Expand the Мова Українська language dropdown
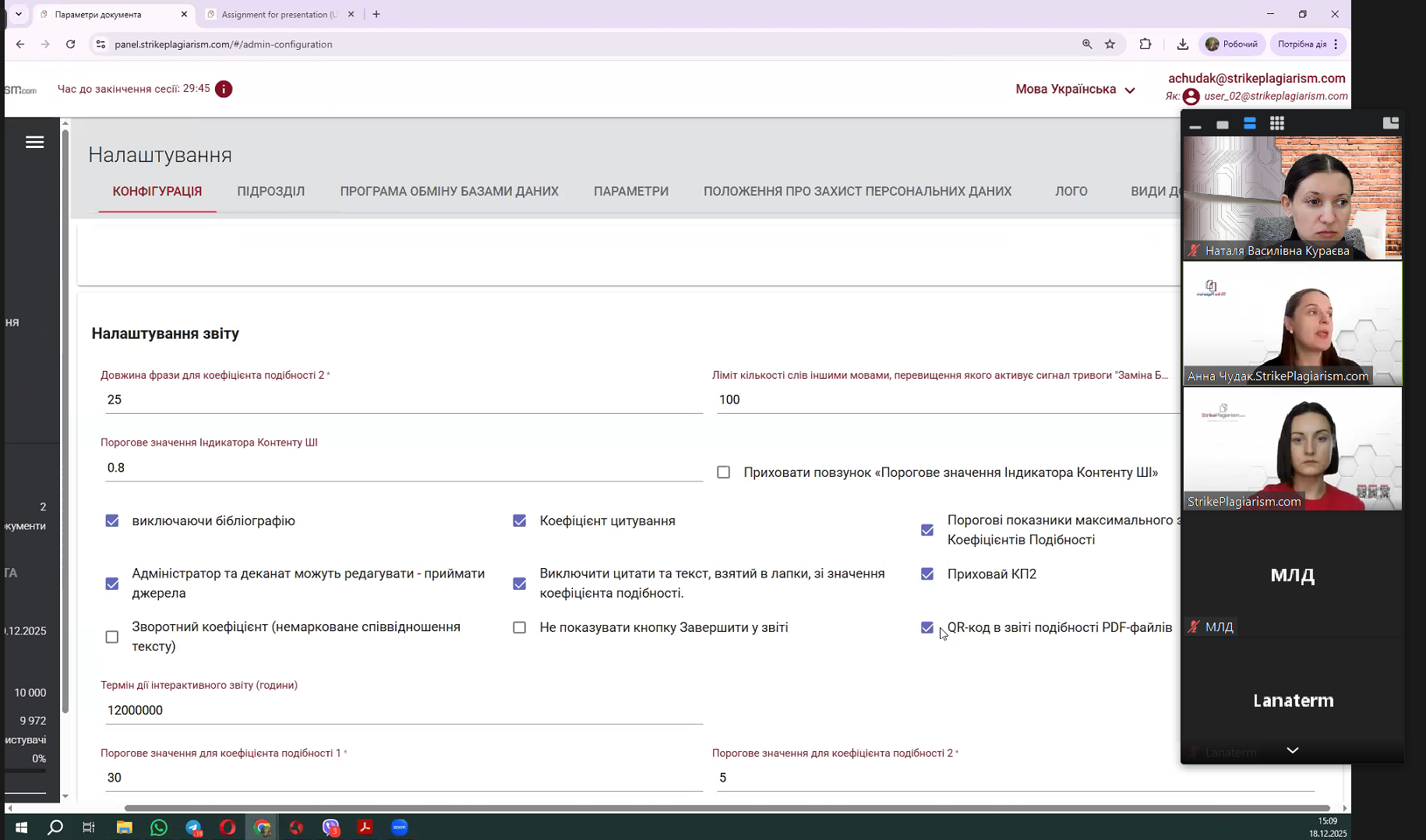This screenshot has width=1426, height=840. click(1075, 90)
